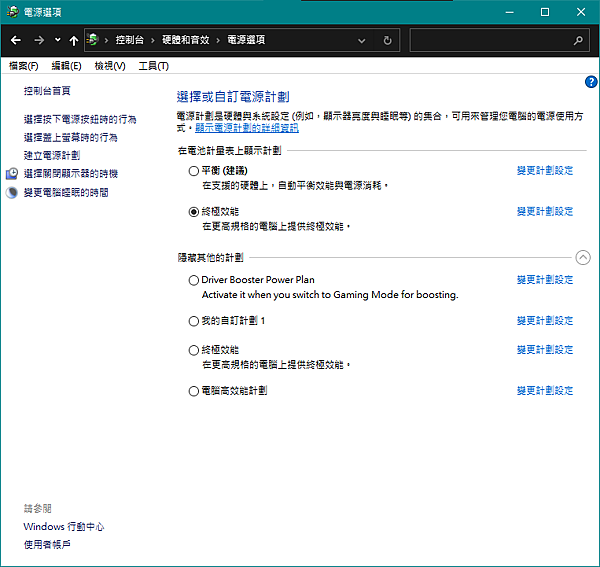The width and height of the screenshot is (600, 567).
Task: Change plan settings for Driver Booster Power Plan
Action: (545, 280)
